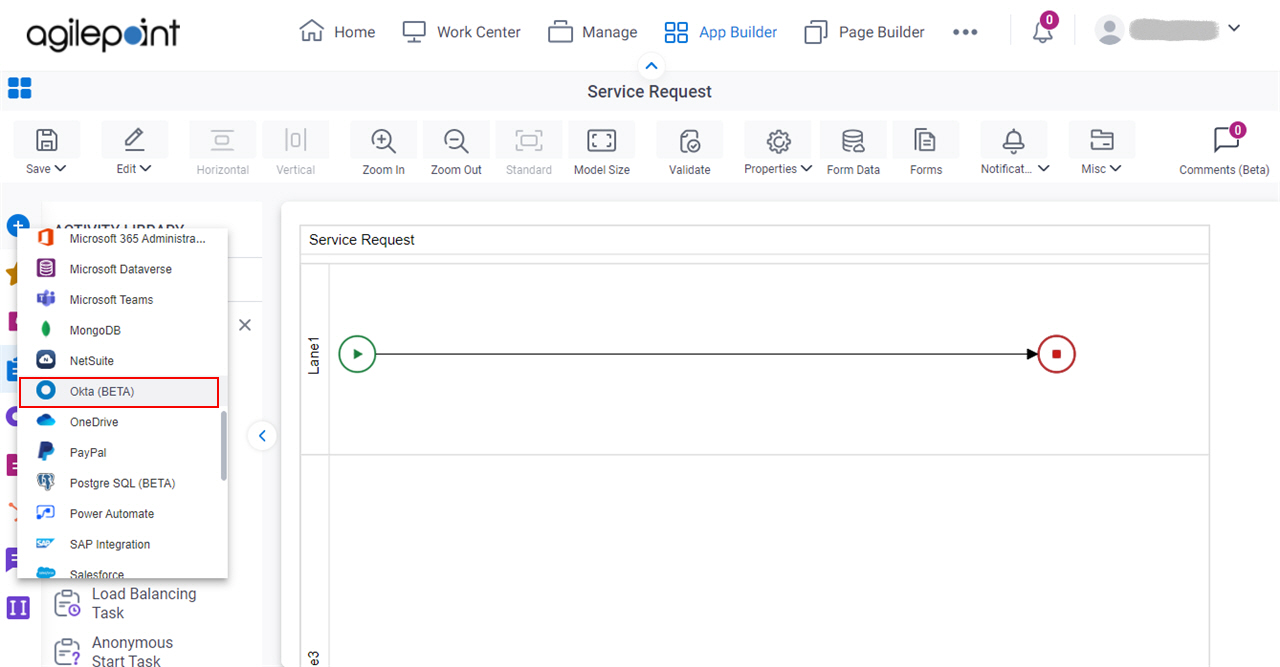Click the purple bottom sidebar icon

pos(18,607)
